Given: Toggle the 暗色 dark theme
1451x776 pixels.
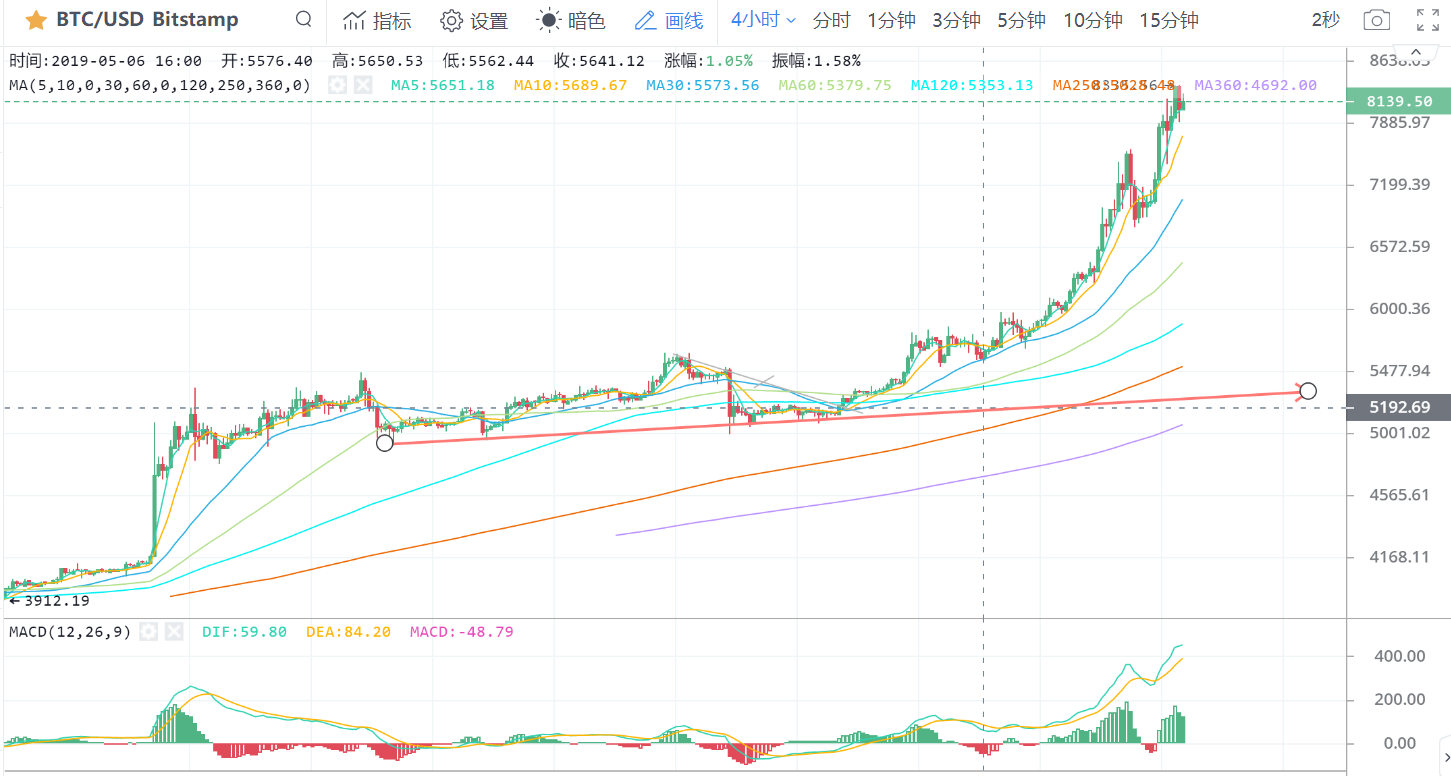Looking at the screenshot, I should [571, 20].
